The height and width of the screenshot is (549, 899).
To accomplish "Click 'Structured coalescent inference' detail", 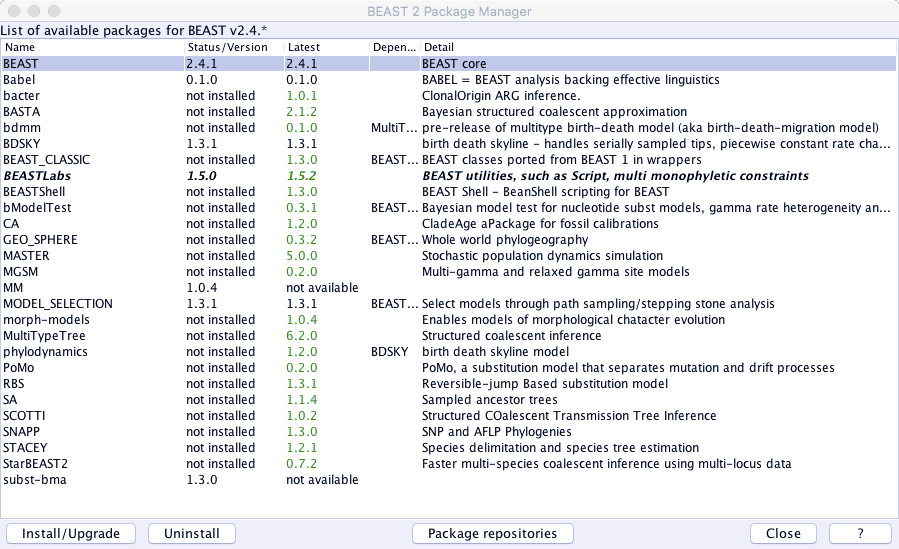I will point(511,336).
